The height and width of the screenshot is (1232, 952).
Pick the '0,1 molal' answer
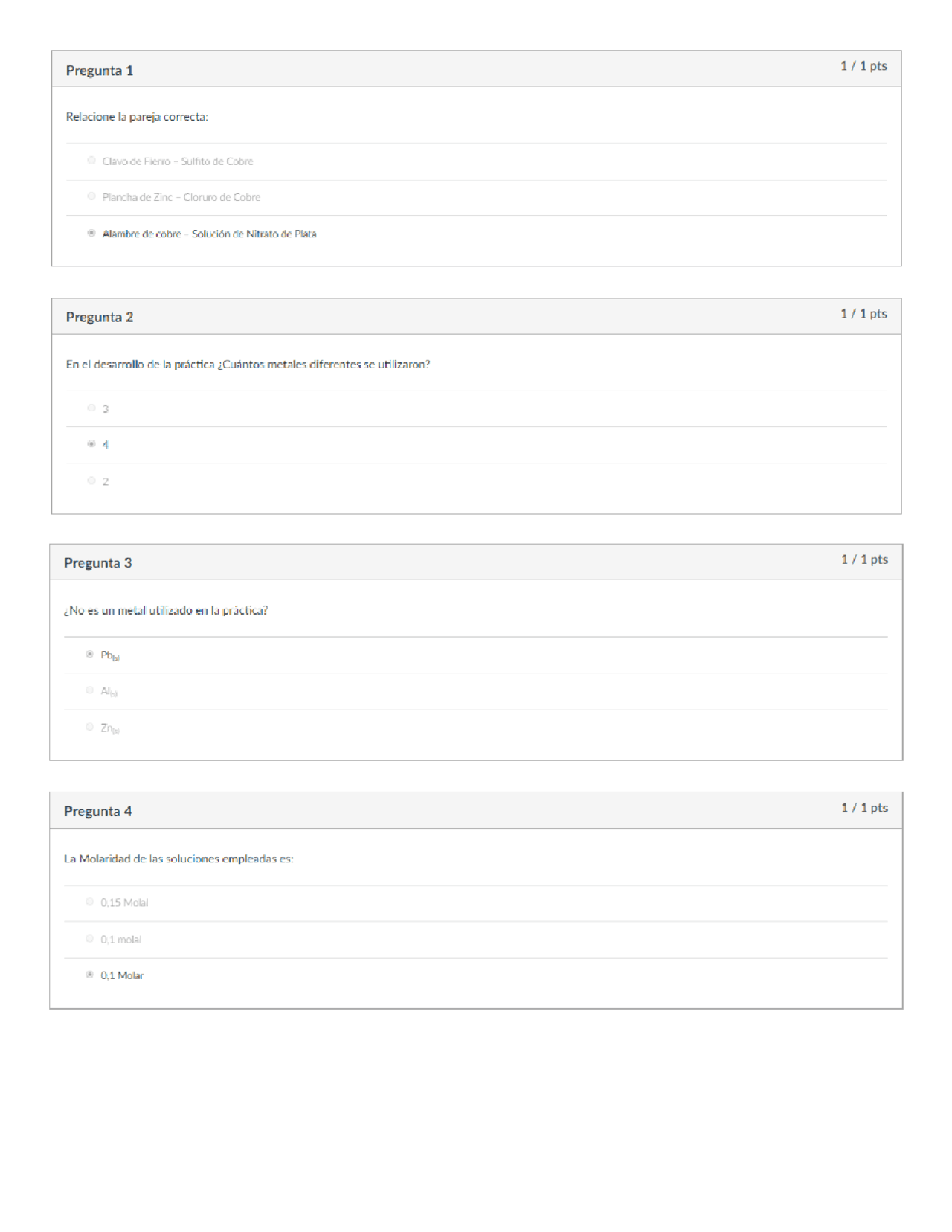[90, 938]
